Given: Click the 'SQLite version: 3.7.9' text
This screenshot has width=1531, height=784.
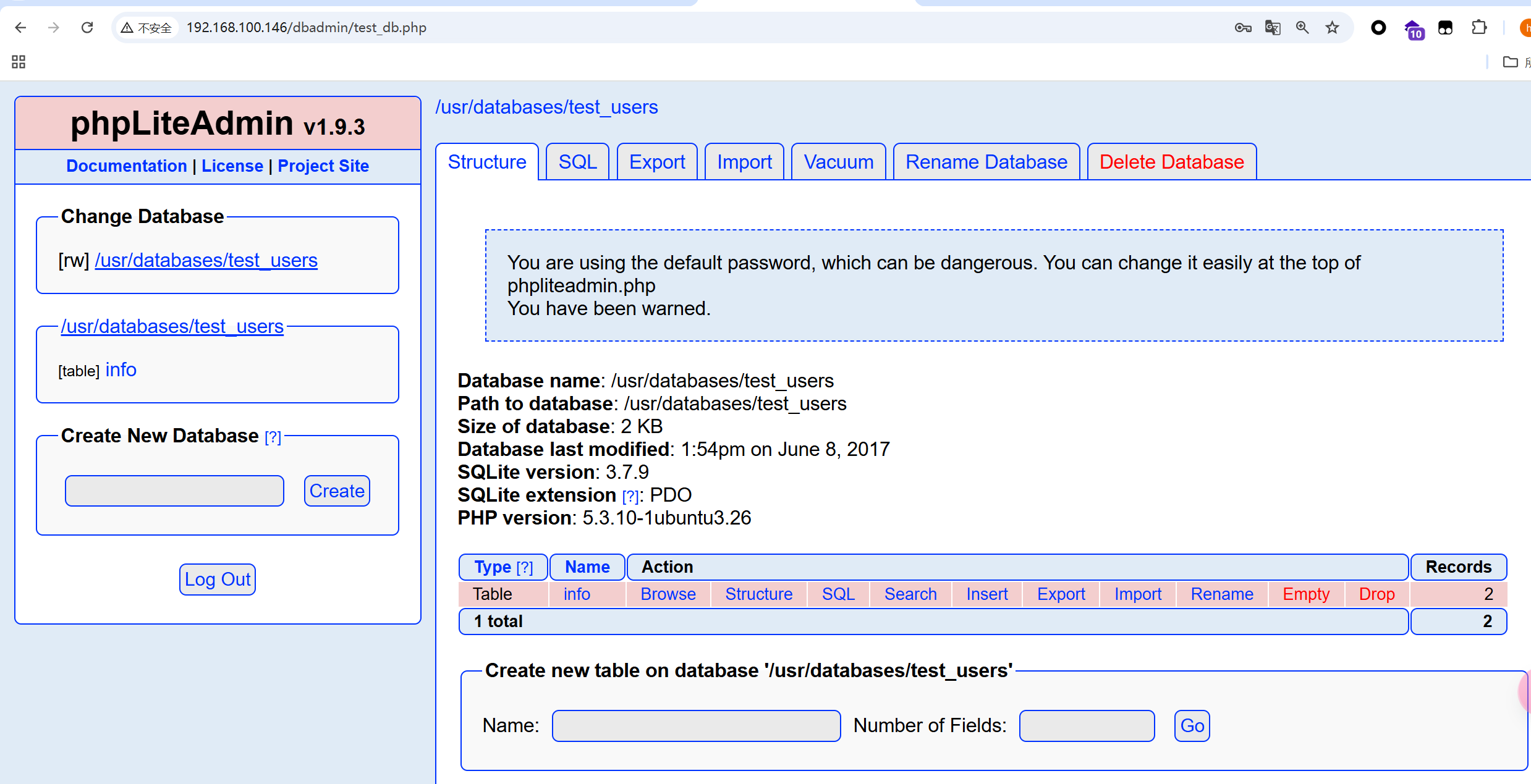Looking at the screenshot, I should click(553, 472).
